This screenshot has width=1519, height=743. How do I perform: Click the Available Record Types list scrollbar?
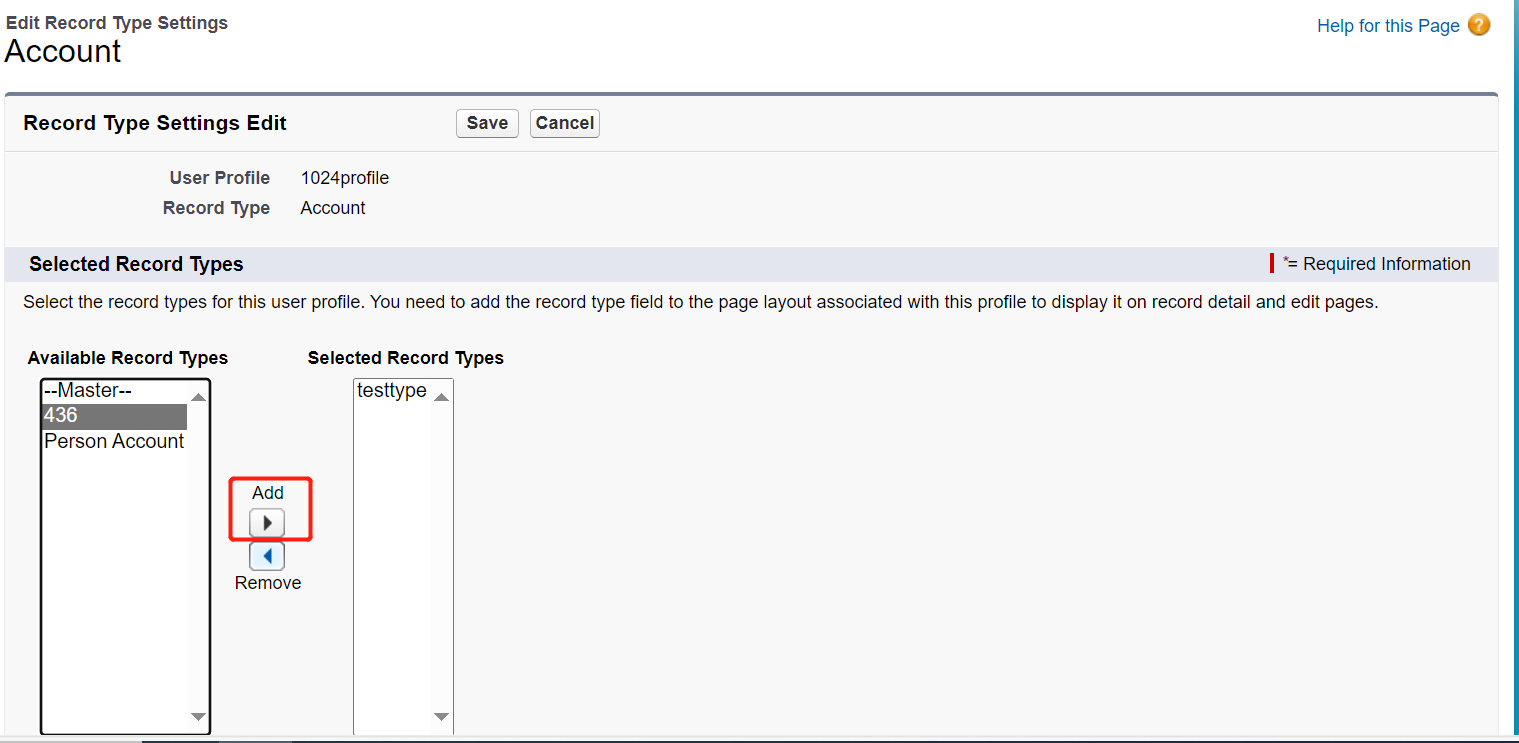[198, 555]
